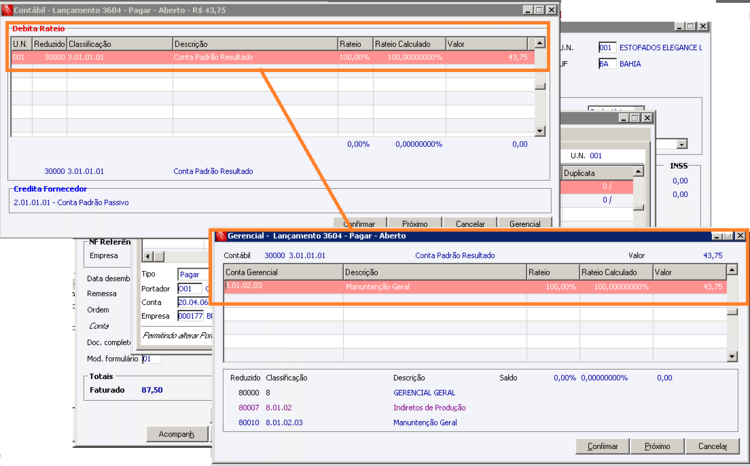Screen dimensions: 750x466
Task: Click the Rateio Calculado header in Debita Rateio
Action: tap(409, 44)
